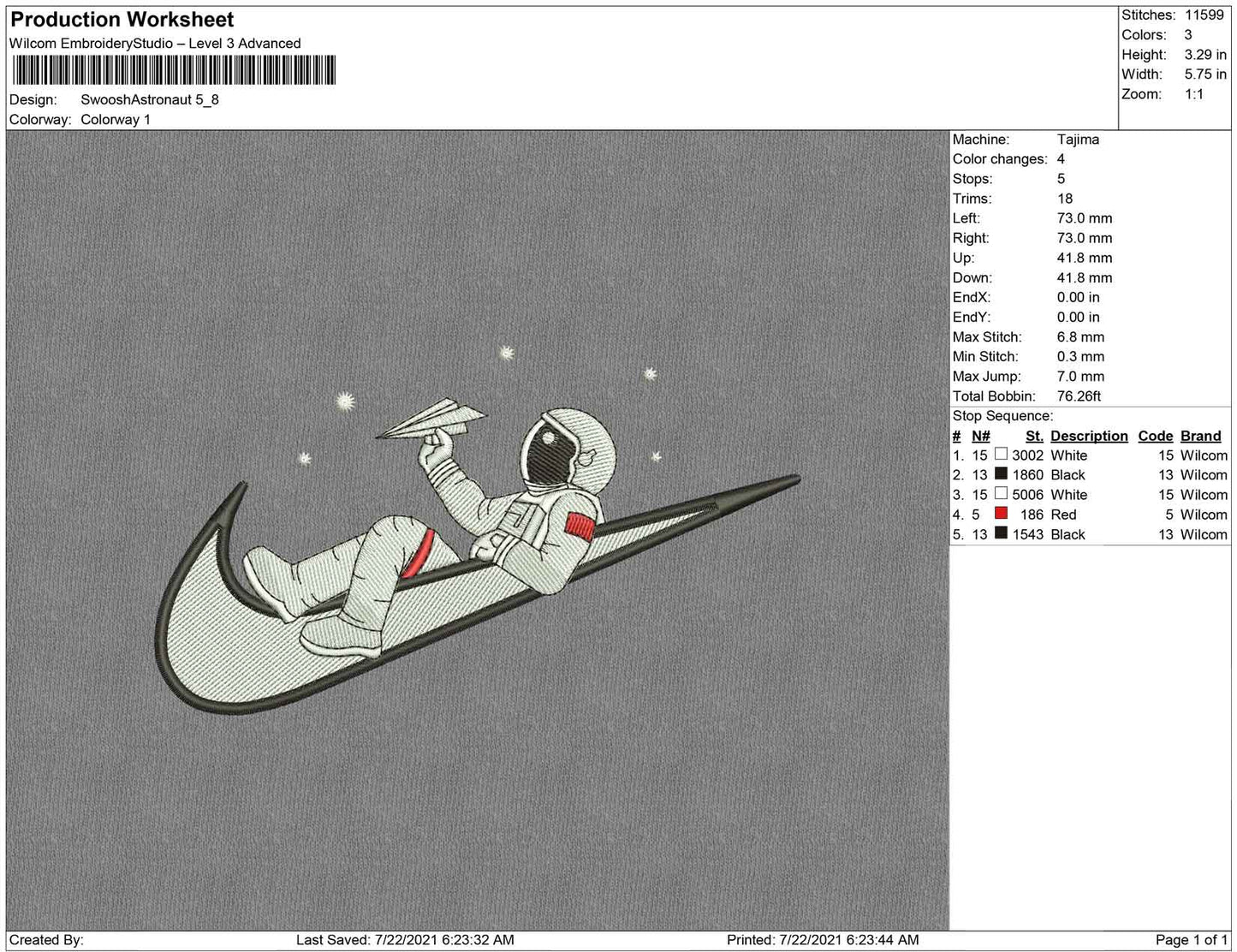Click the red swatch for thread 186

point(1001,514)
